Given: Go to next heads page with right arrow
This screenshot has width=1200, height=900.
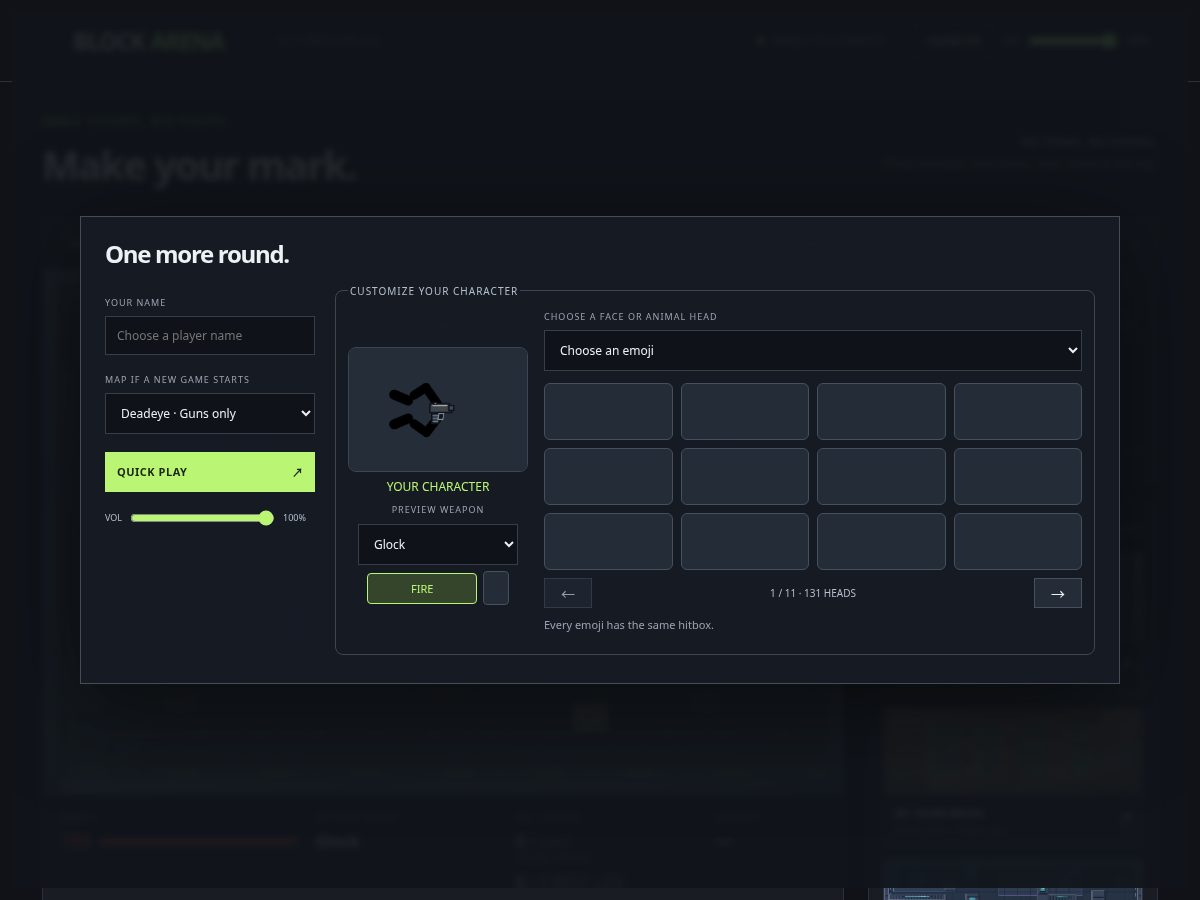Looking at the screenshot, I should click(x=1058, y=593).
